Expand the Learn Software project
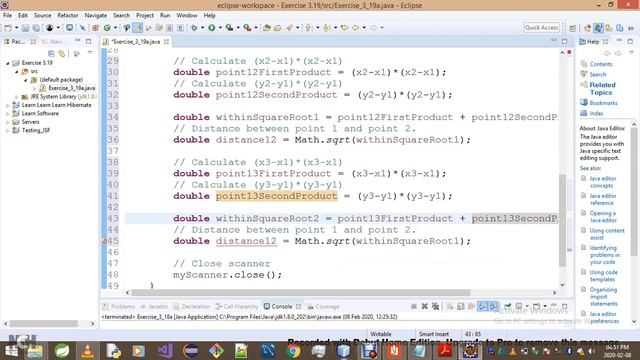Image resolution: width=640 pixels, height=360 pixels. tap(7, 113)
